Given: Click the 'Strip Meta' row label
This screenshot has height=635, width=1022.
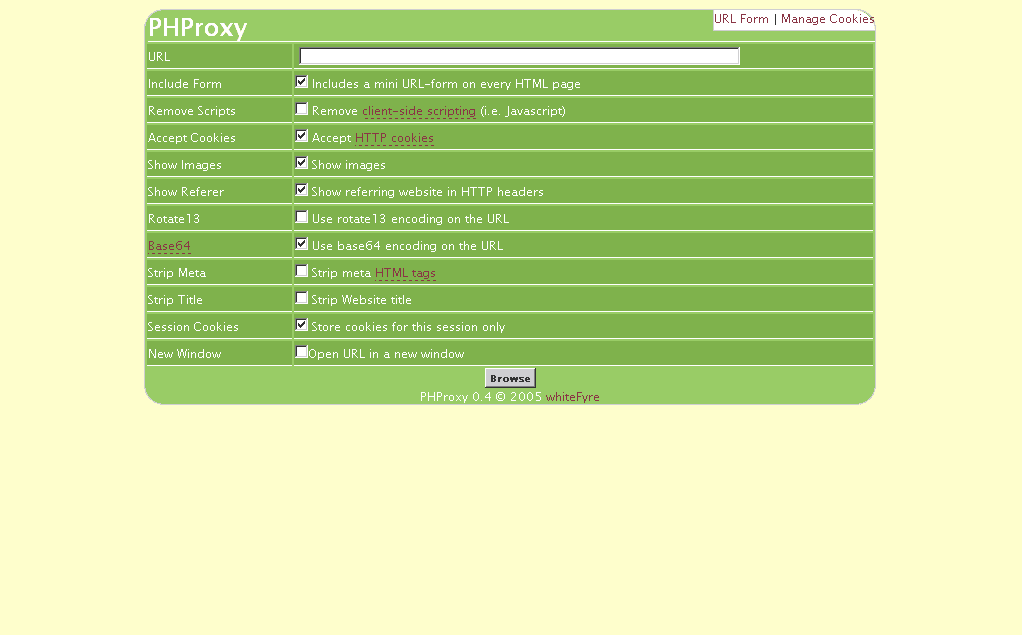Looking at the screenshot, I should tap(177, 273).
